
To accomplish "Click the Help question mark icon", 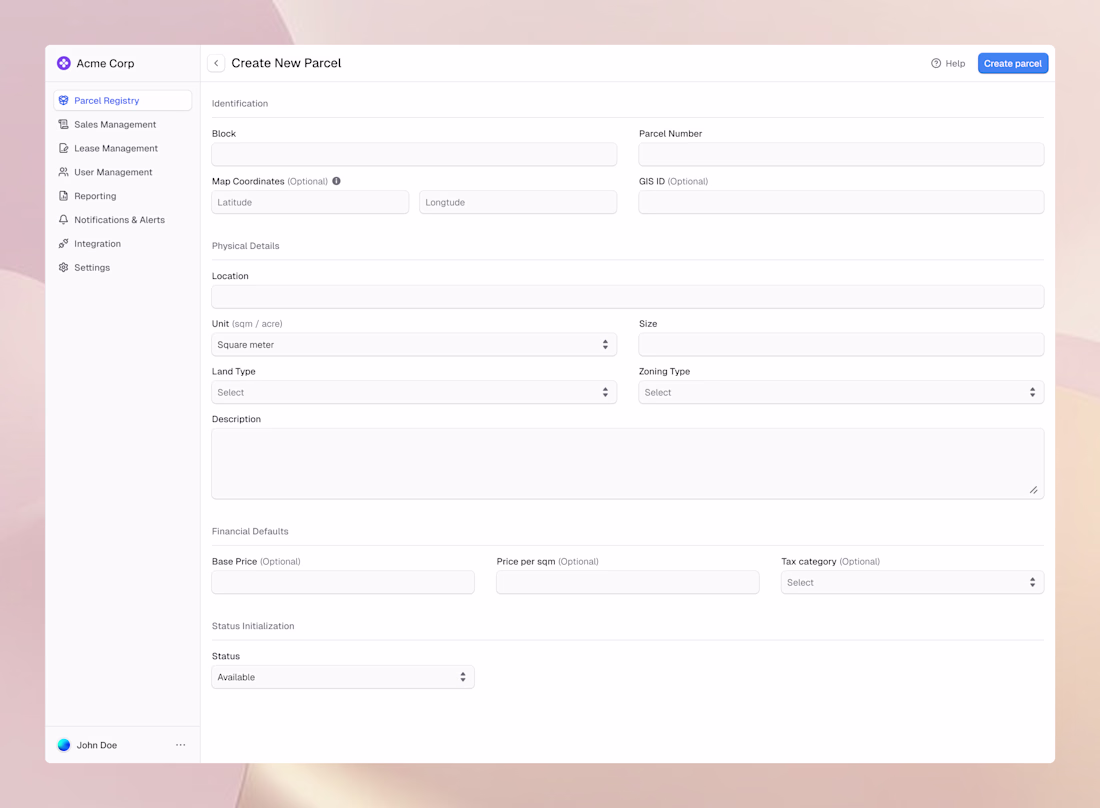I will coord(936,63).
